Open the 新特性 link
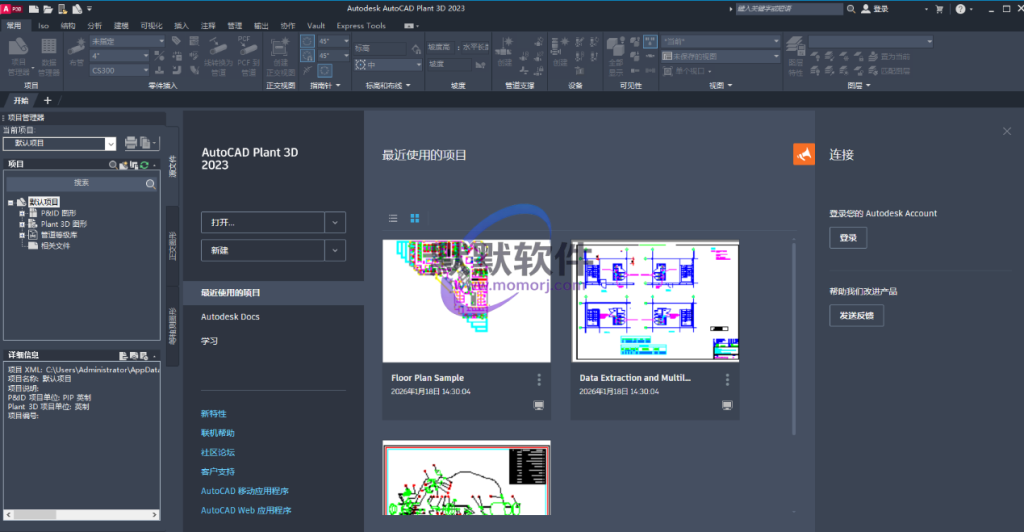Screen dimensions: 1024x532 coord(214,413)
